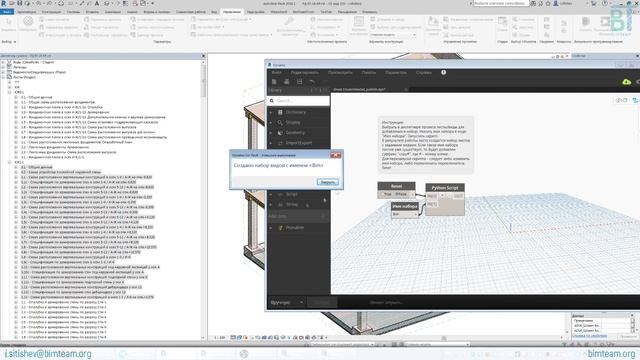Click Dynamo info notification icon in menu bar

click(x=443, y=72)
